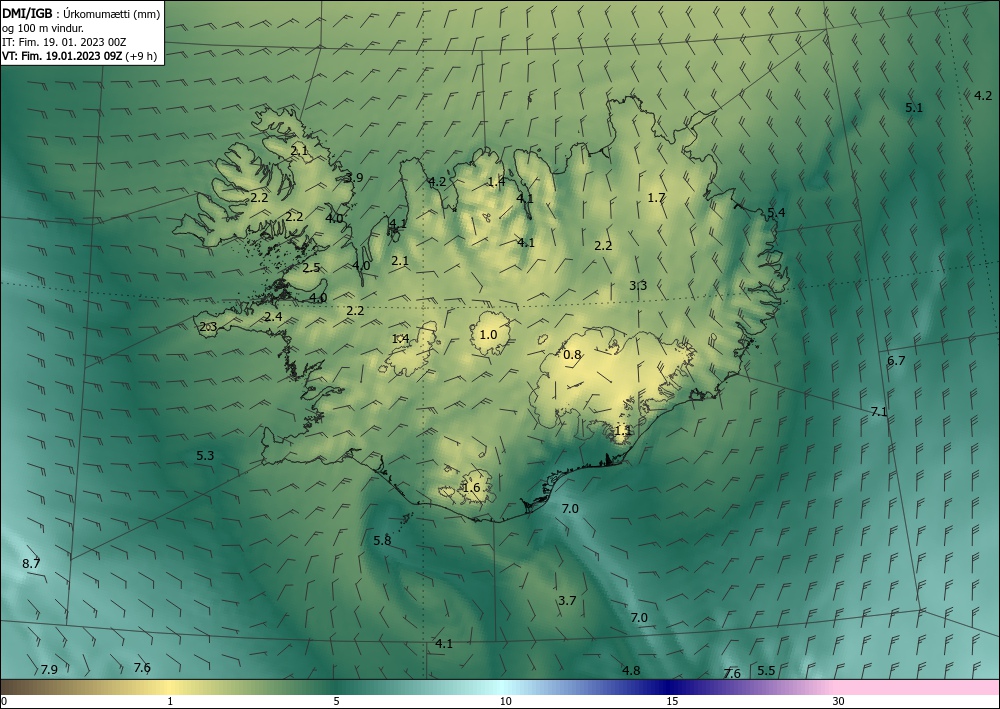The image size is (1000, 709).
Task: Click the southern glacier value 1.6
Action: [x=471, y=488]
